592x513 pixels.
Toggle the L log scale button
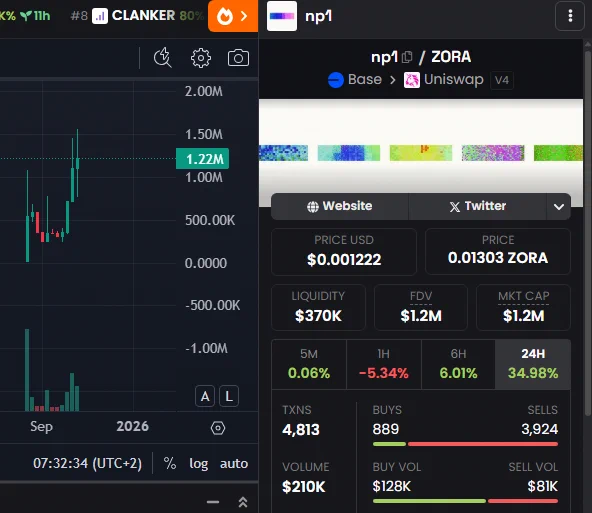229,396
